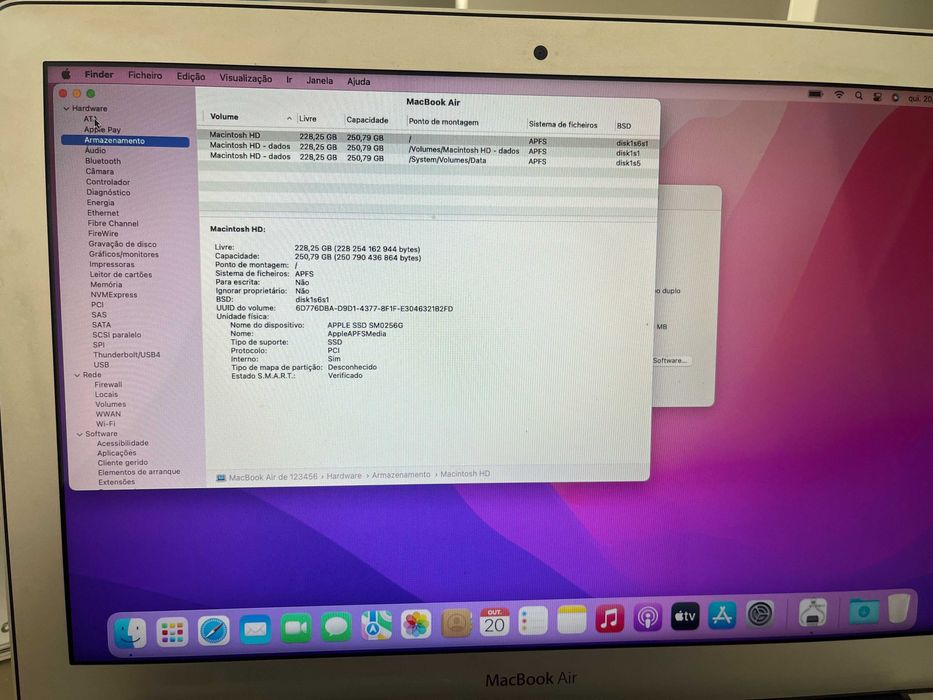Screen dimensions: 933x700
Task: Open the Ajuda menu
Action: click(x=359, y=82)
